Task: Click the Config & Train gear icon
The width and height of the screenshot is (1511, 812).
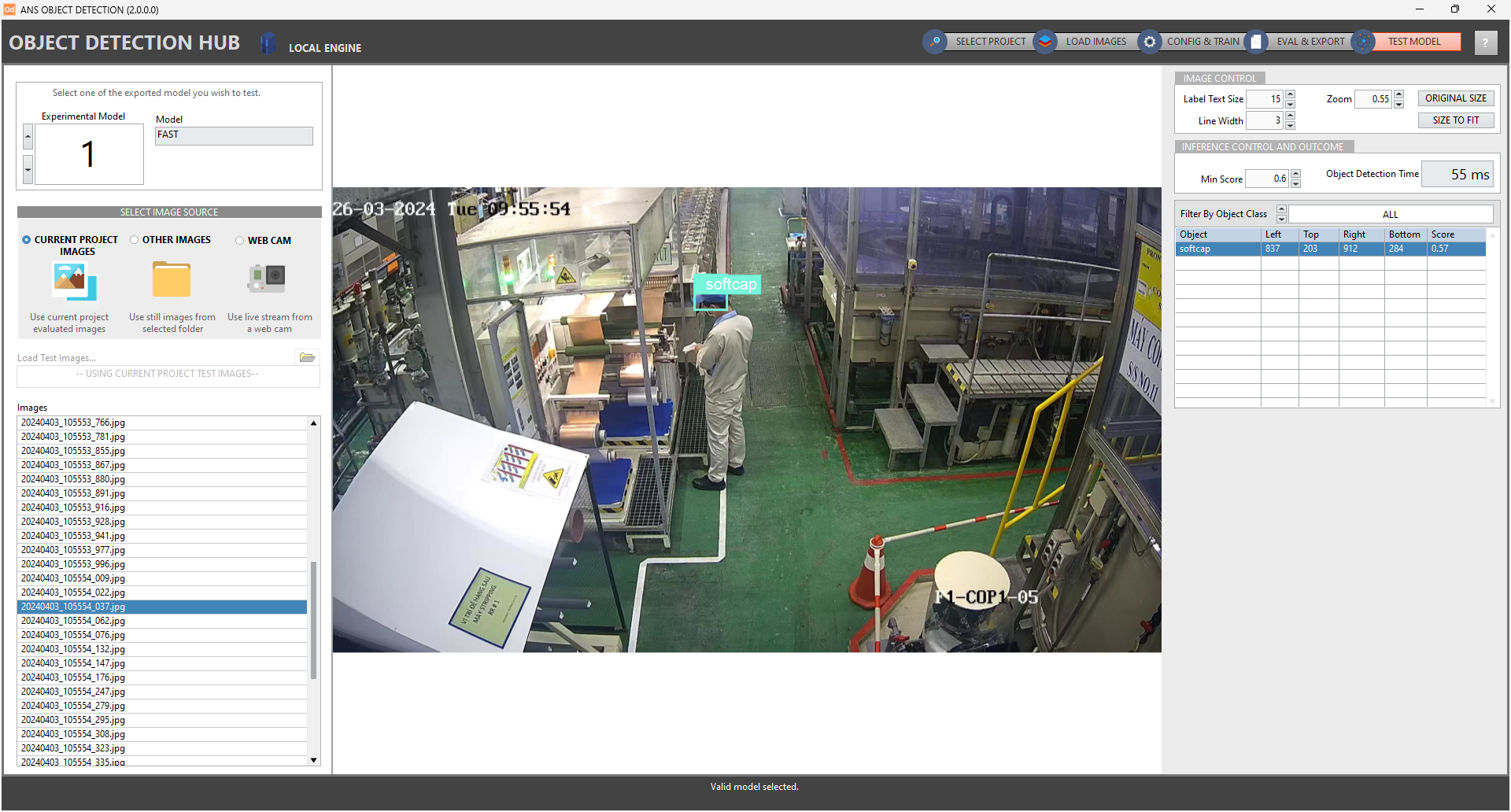Action: pyautogui.click(x=1150, y=42)
